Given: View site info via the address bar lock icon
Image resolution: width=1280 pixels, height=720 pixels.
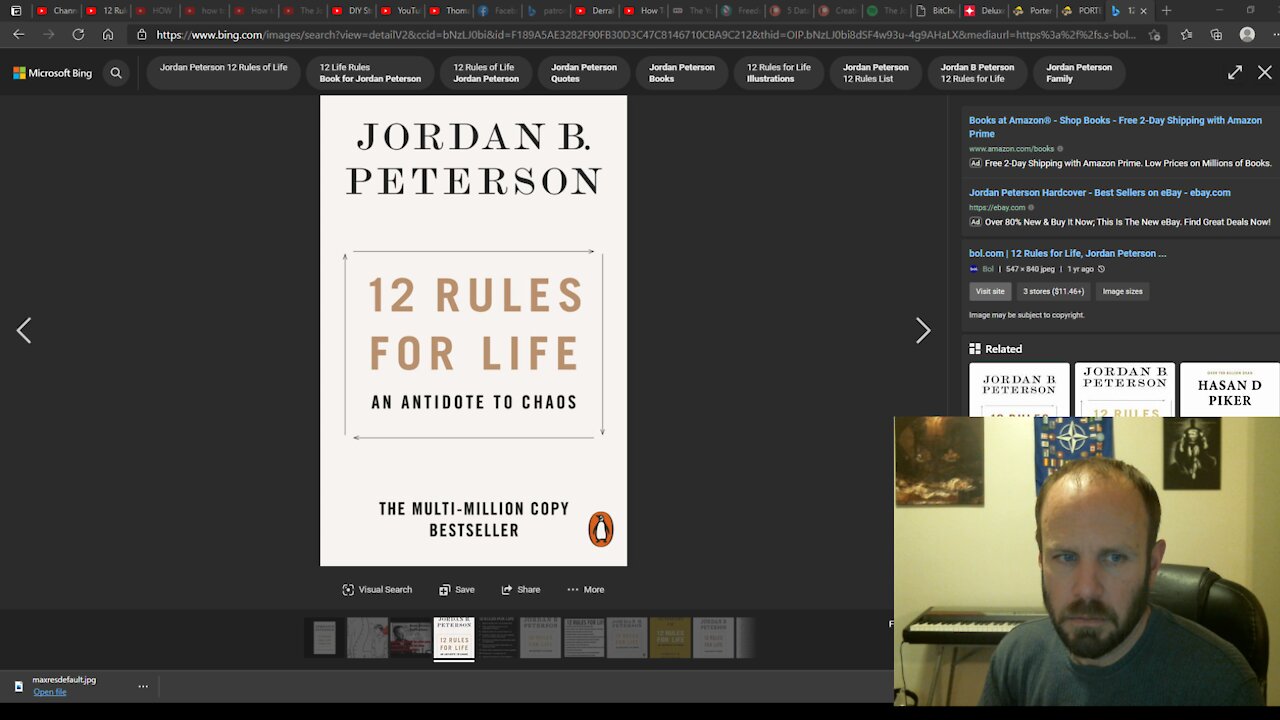Looking at the screenshot, I should pos(142,34).
